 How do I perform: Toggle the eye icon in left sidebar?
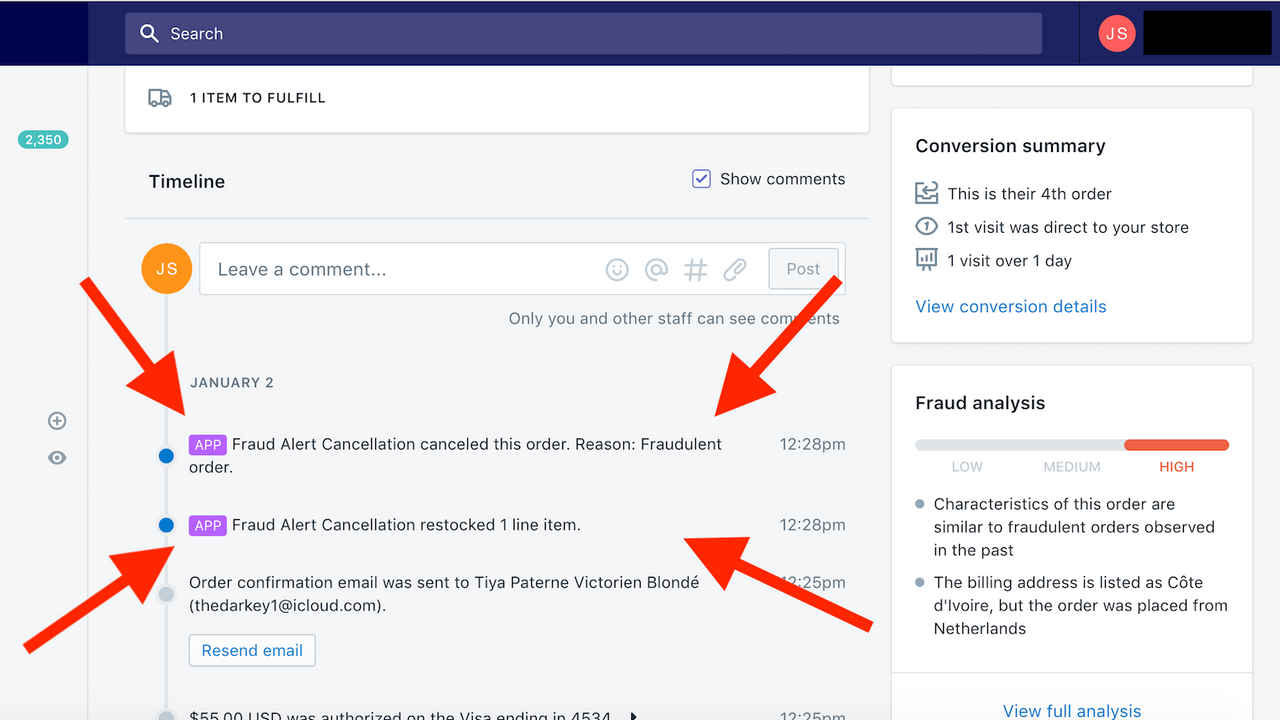click(x=57, y=458)
